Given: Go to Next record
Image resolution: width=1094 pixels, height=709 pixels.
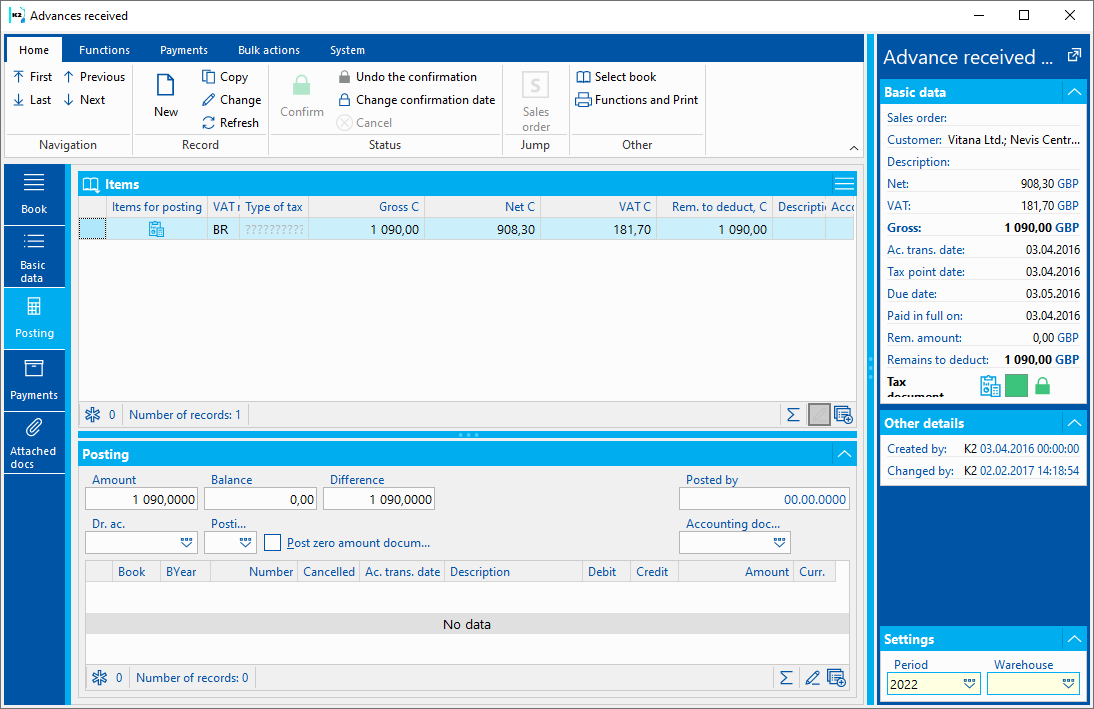Looking at the screenshot, I should [84, 100].
